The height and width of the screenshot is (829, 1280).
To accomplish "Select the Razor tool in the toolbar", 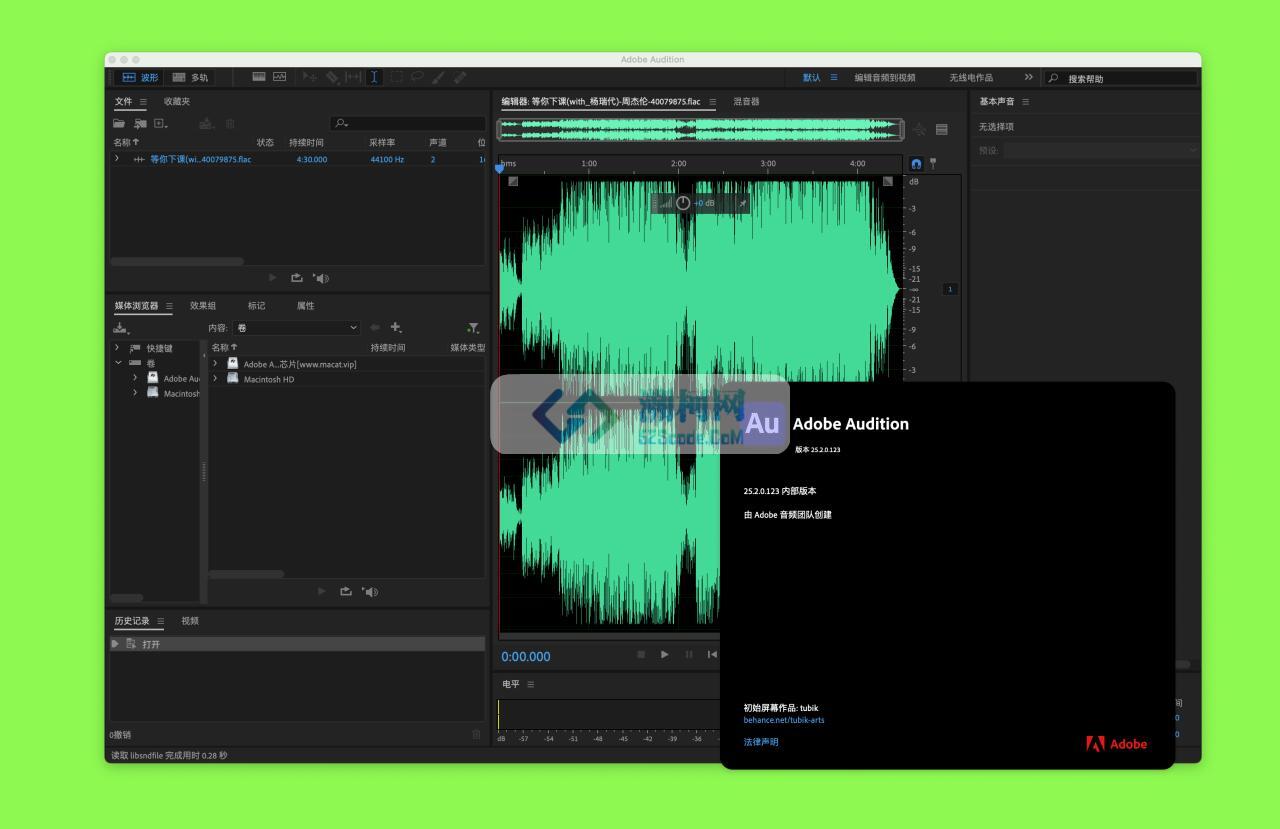I will pos(332,77).
